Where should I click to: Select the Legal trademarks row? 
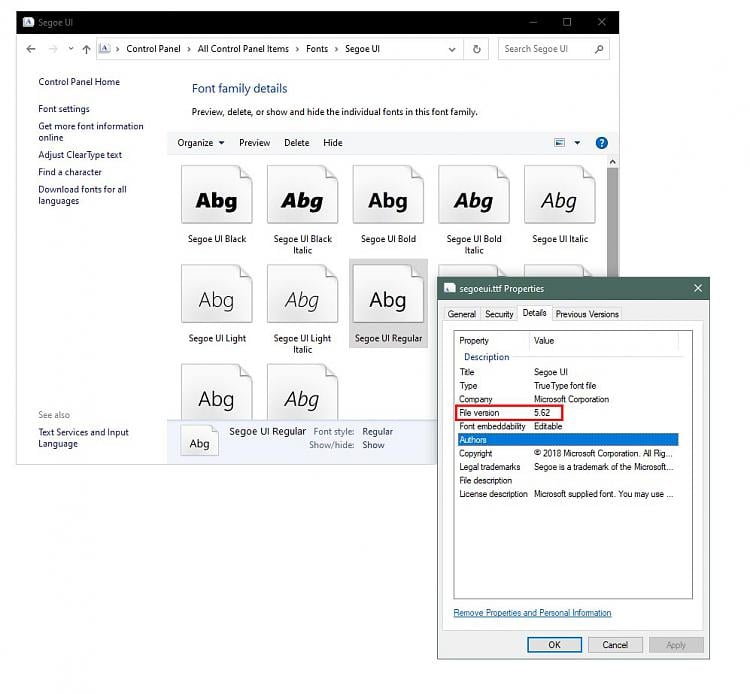coord(568,467)
